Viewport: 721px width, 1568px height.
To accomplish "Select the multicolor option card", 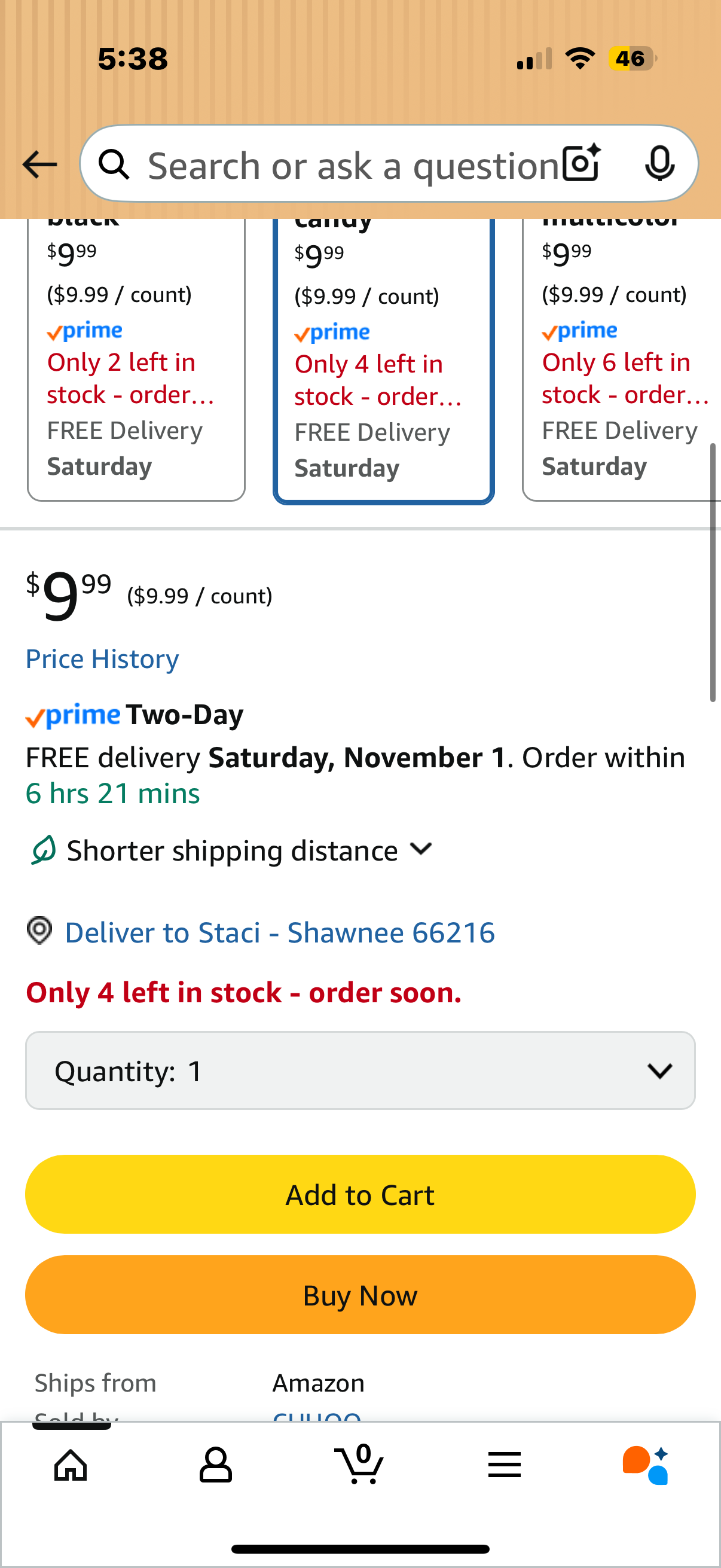I will click(622, 359).
